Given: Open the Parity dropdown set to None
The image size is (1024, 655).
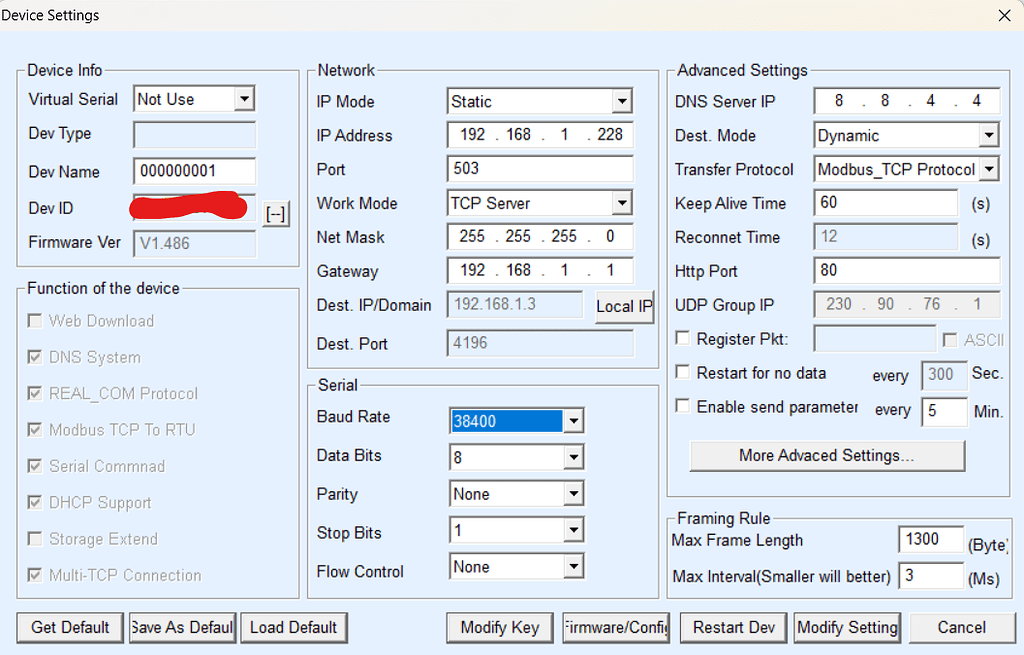Looking at the screenshot, I should coord(574,493).
